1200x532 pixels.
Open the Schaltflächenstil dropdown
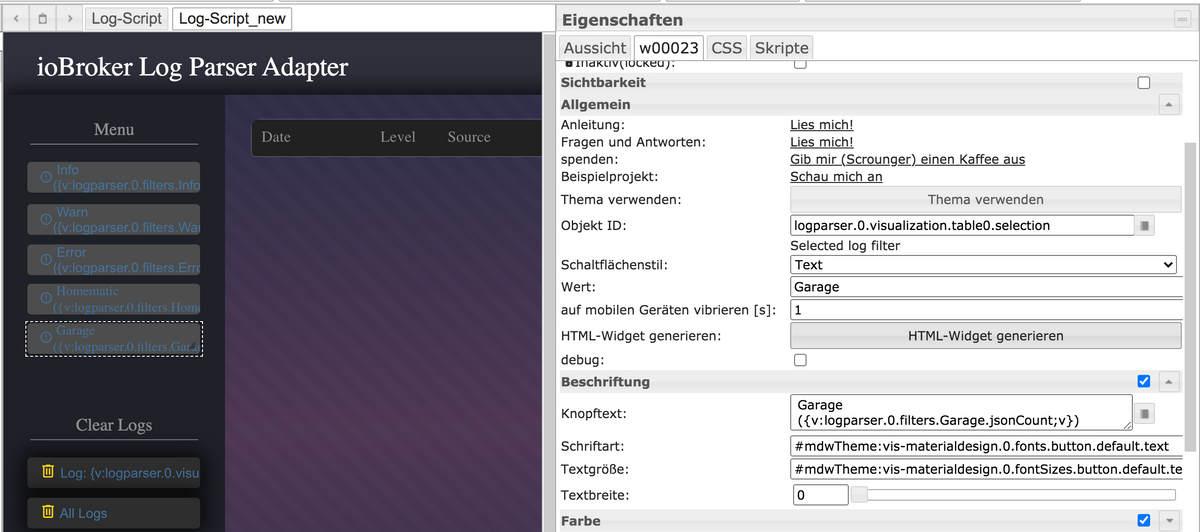pyautogui.click(x=984, y=265)
